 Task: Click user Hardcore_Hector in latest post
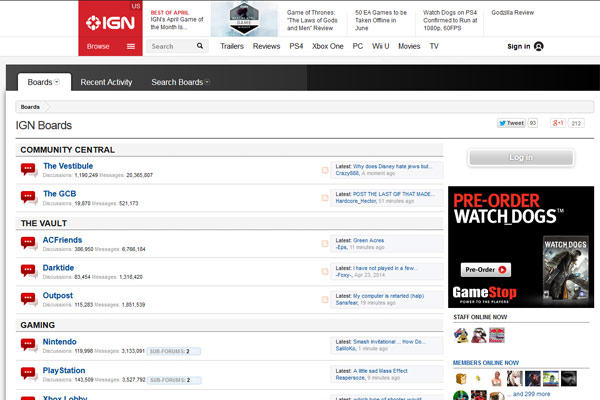(356, 201)
